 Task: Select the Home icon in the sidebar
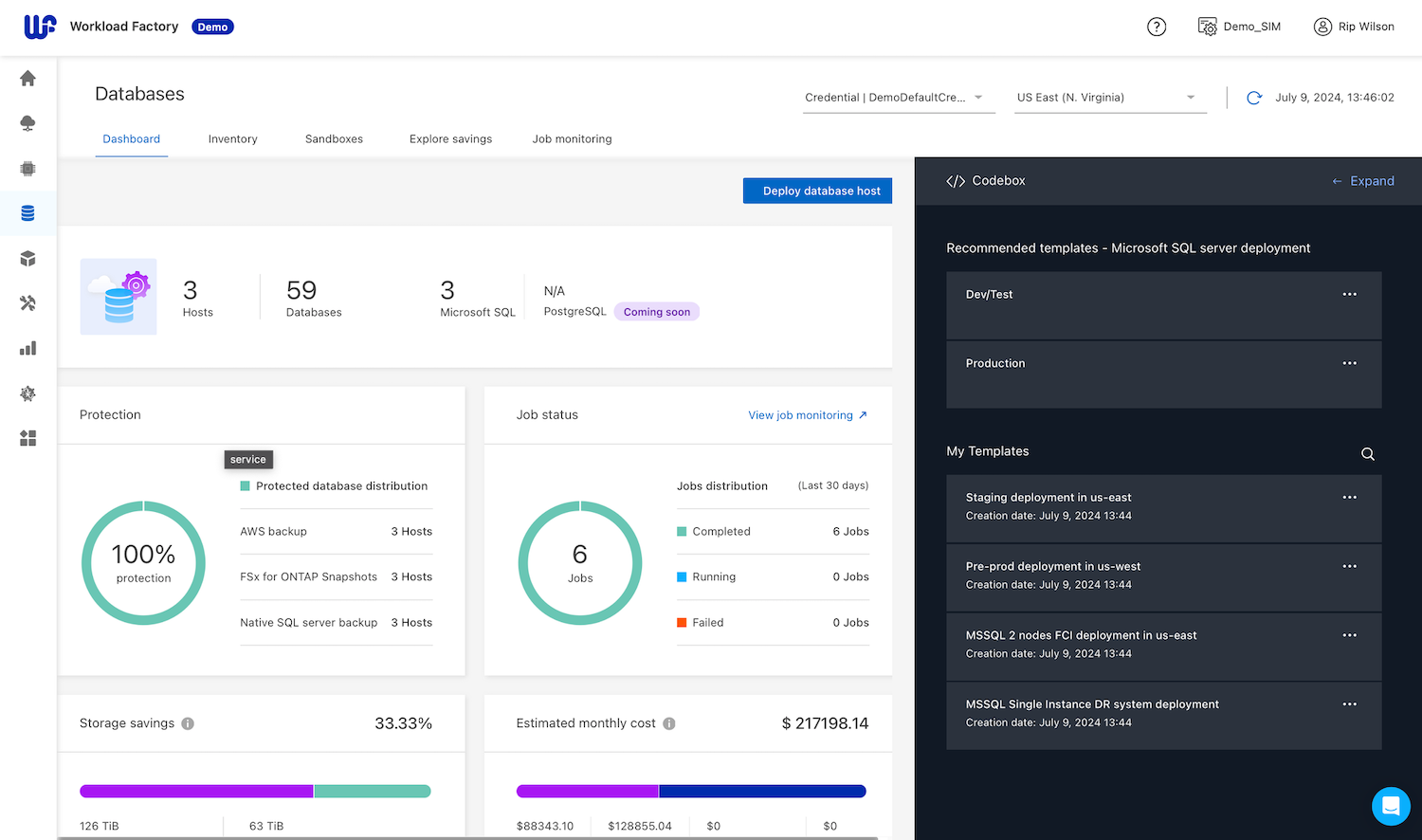point(27,79)
